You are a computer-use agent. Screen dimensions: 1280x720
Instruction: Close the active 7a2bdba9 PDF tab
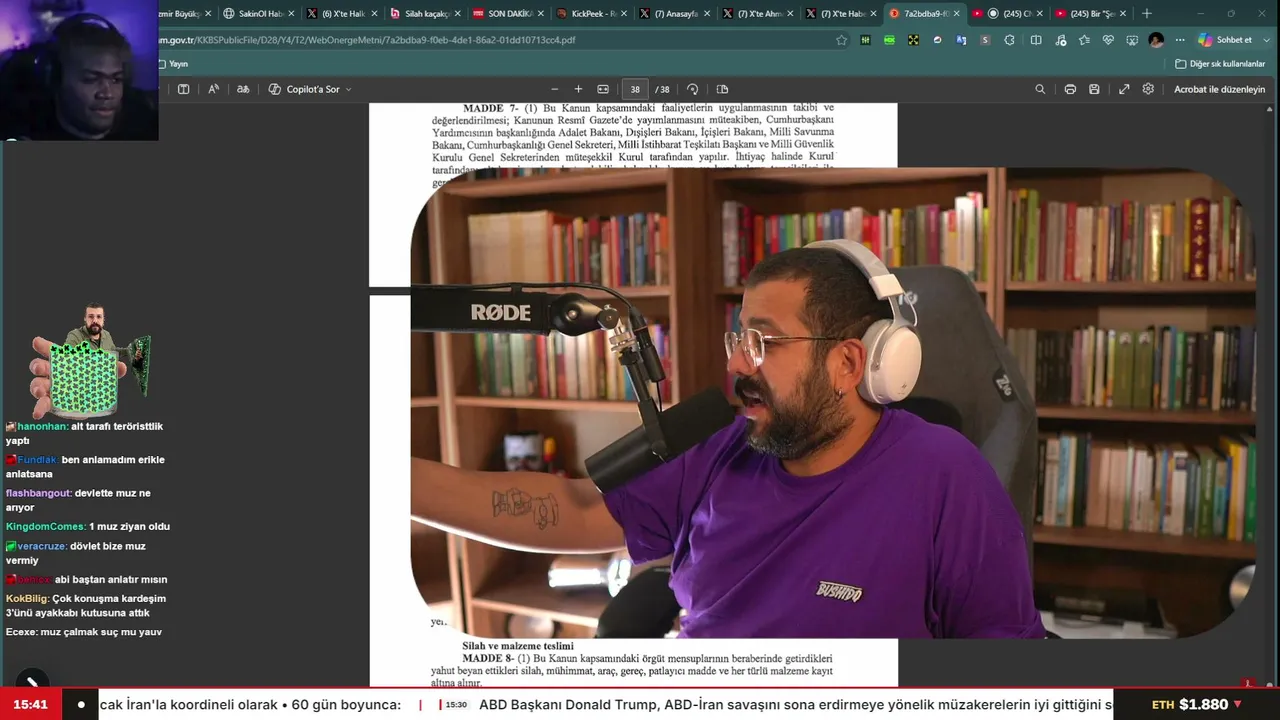click(956, 14)
